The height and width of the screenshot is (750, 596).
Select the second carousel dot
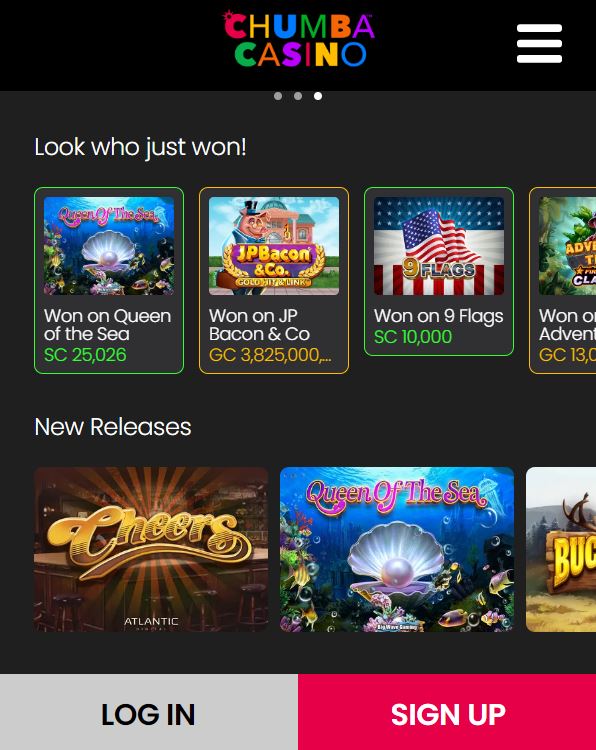(298, 96)
